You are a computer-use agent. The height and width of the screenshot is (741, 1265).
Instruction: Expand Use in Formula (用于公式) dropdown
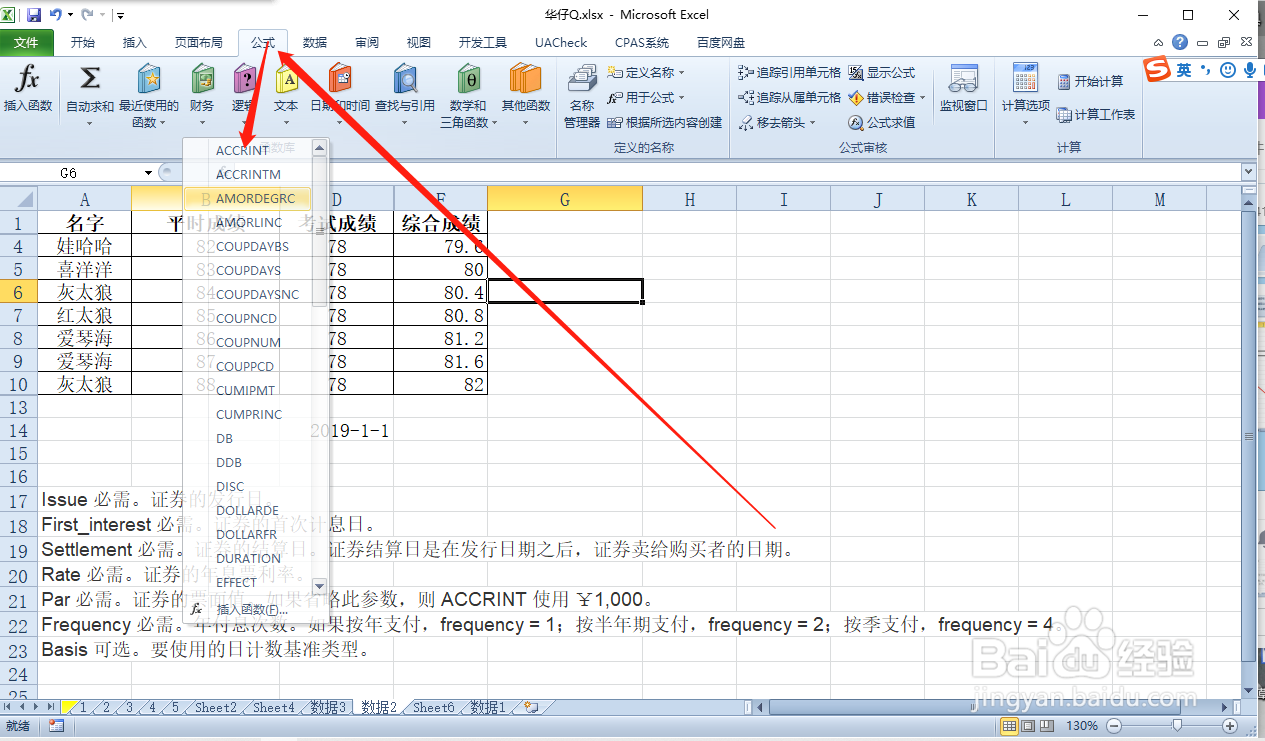[x=682, y=98]
